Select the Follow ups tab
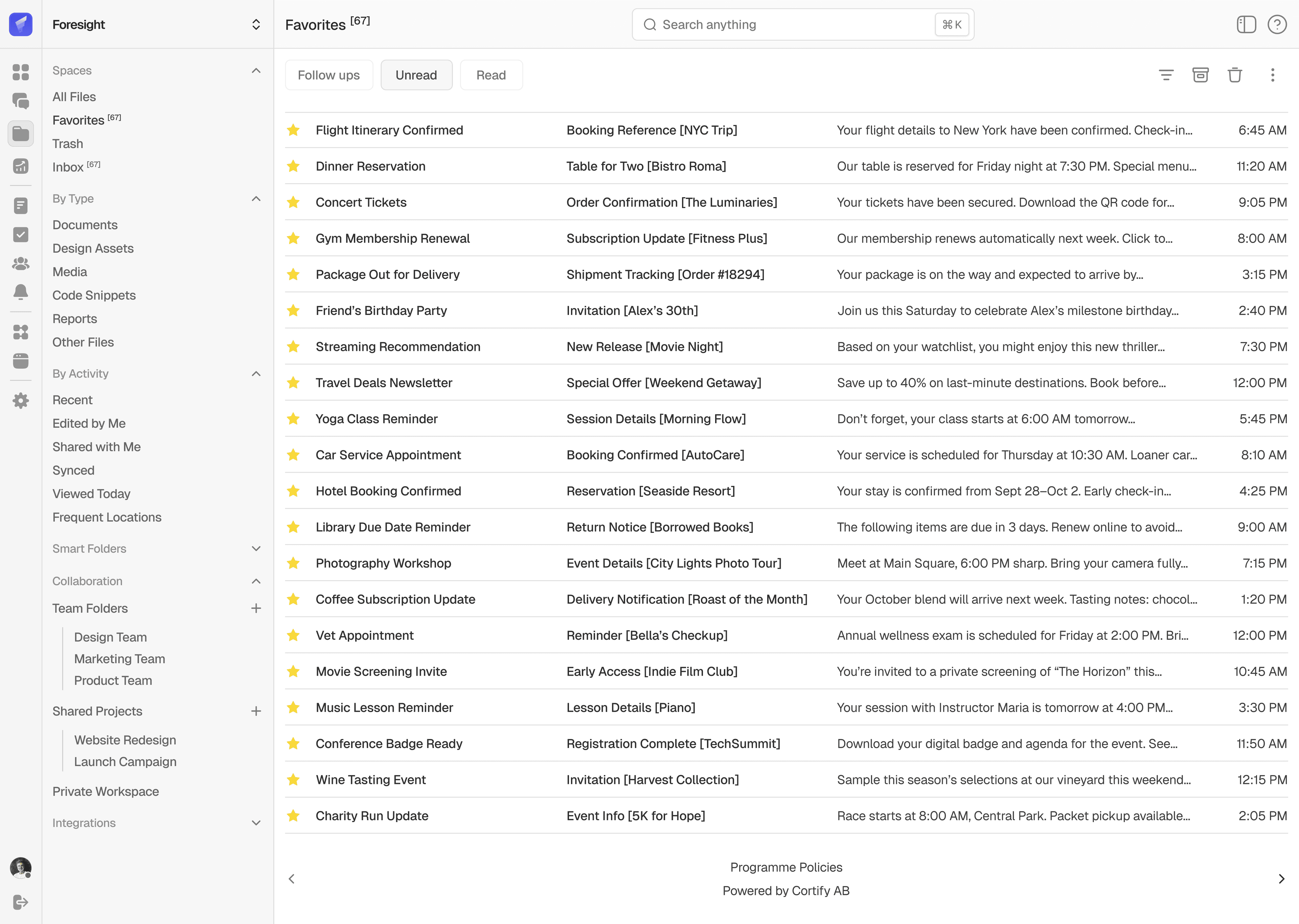Screen dimensions: 1299x924 click(x=329, y=75)
